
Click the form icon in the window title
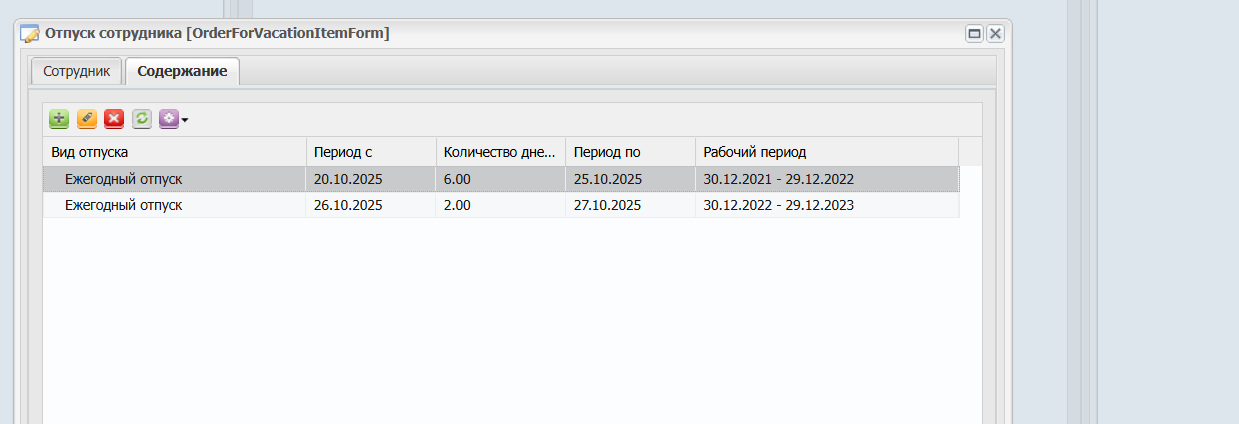(x=30, y=33)
